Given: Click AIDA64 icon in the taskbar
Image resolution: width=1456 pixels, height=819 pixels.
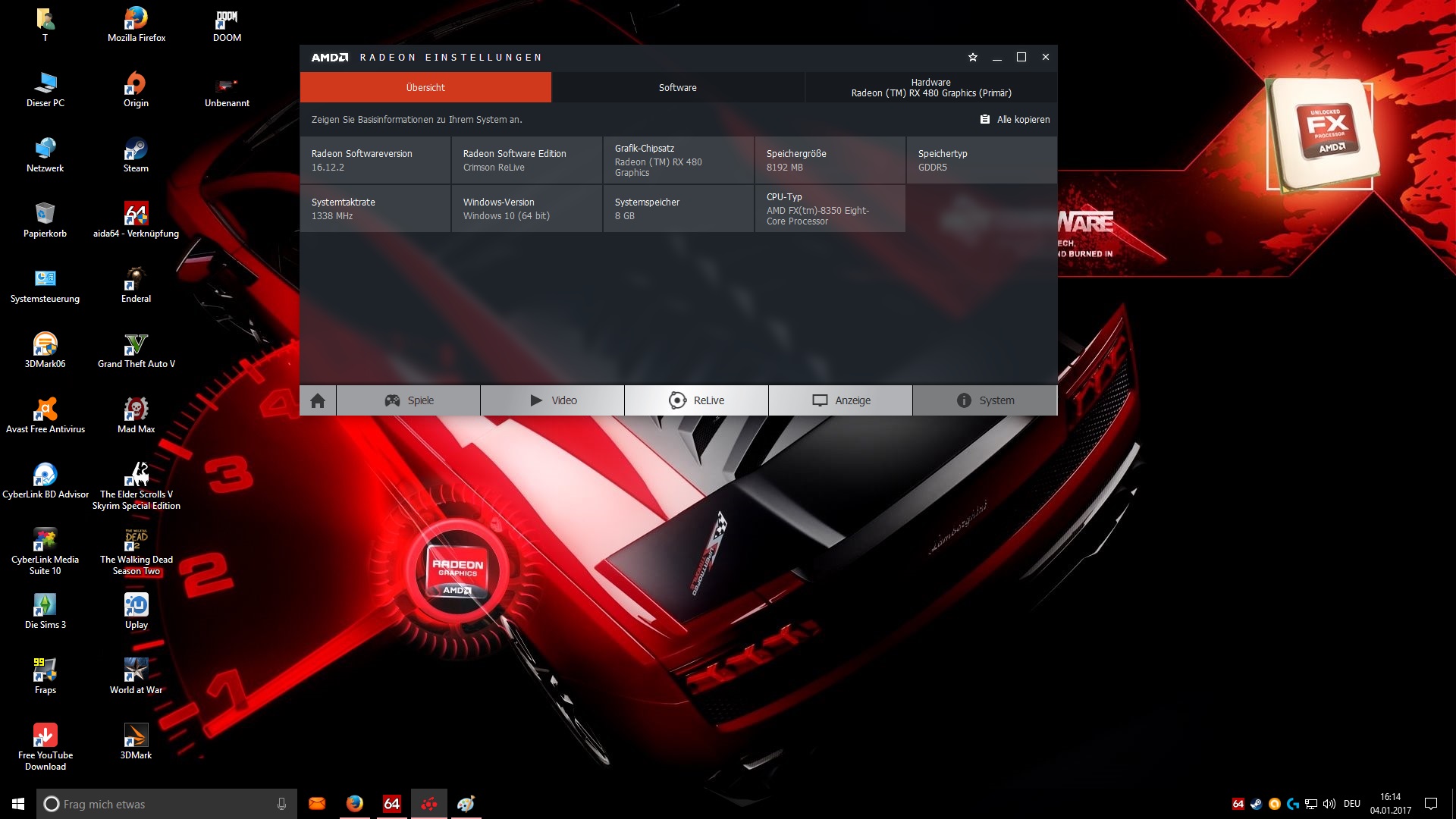Looking at the screenshot, I should (391, 804).
